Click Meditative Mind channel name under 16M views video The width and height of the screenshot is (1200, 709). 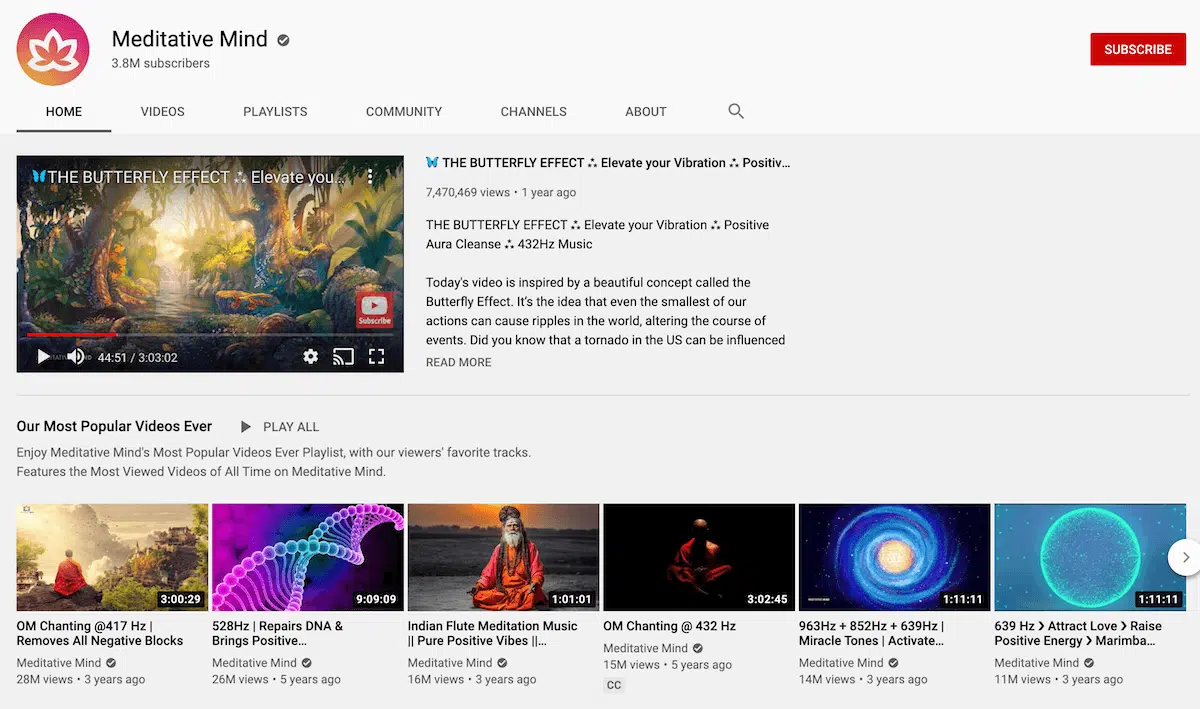coord(450,662)
